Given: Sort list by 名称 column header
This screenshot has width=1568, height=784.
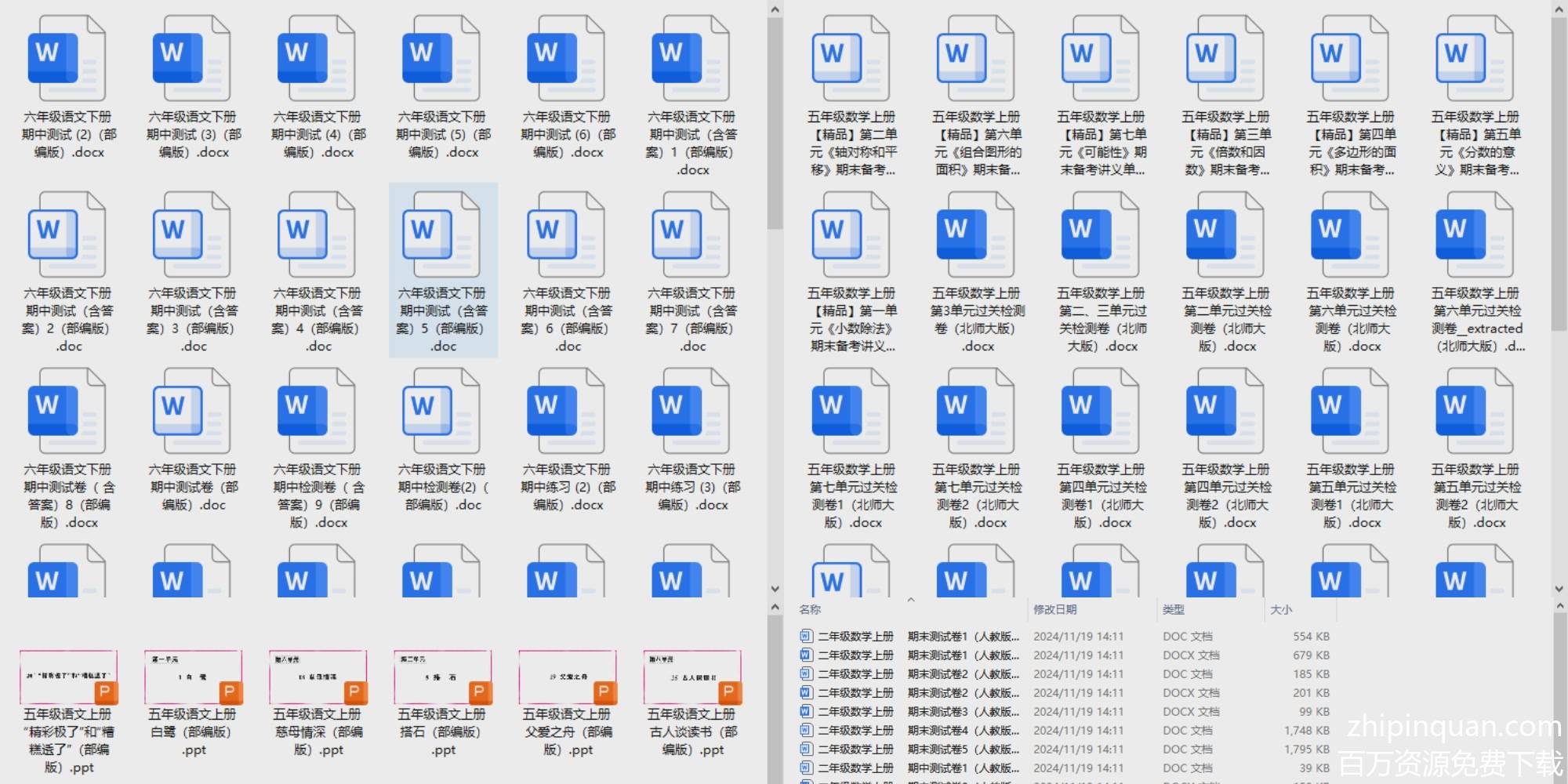Looking at the screenshot, I should pos(811,609).
